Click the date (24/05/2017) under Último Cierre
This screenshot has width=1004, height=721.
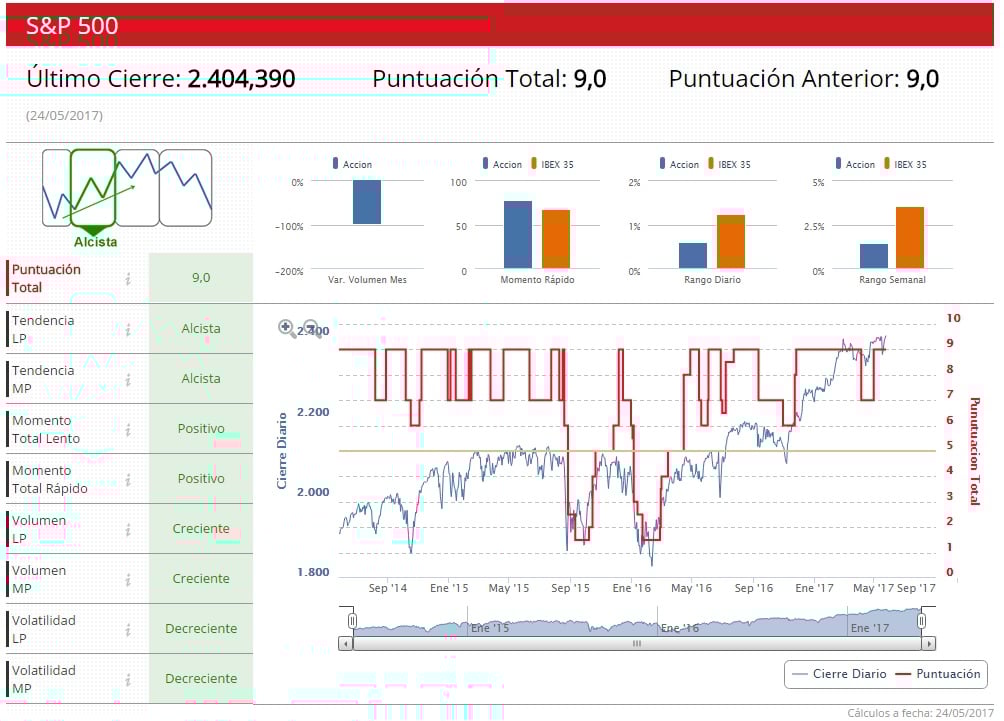64,115
